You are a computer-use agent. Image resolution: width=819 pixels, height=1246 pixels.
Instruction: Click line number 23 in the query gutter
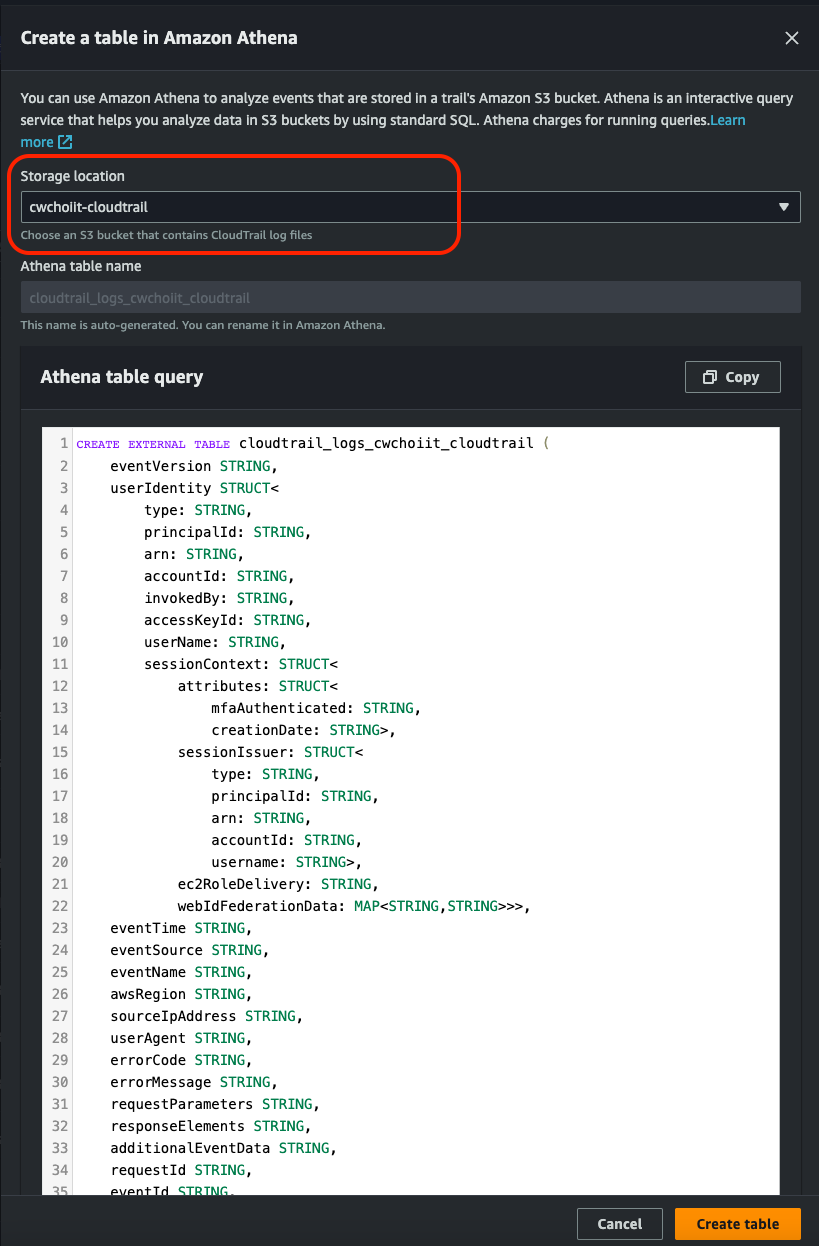[x=60, y=928]
